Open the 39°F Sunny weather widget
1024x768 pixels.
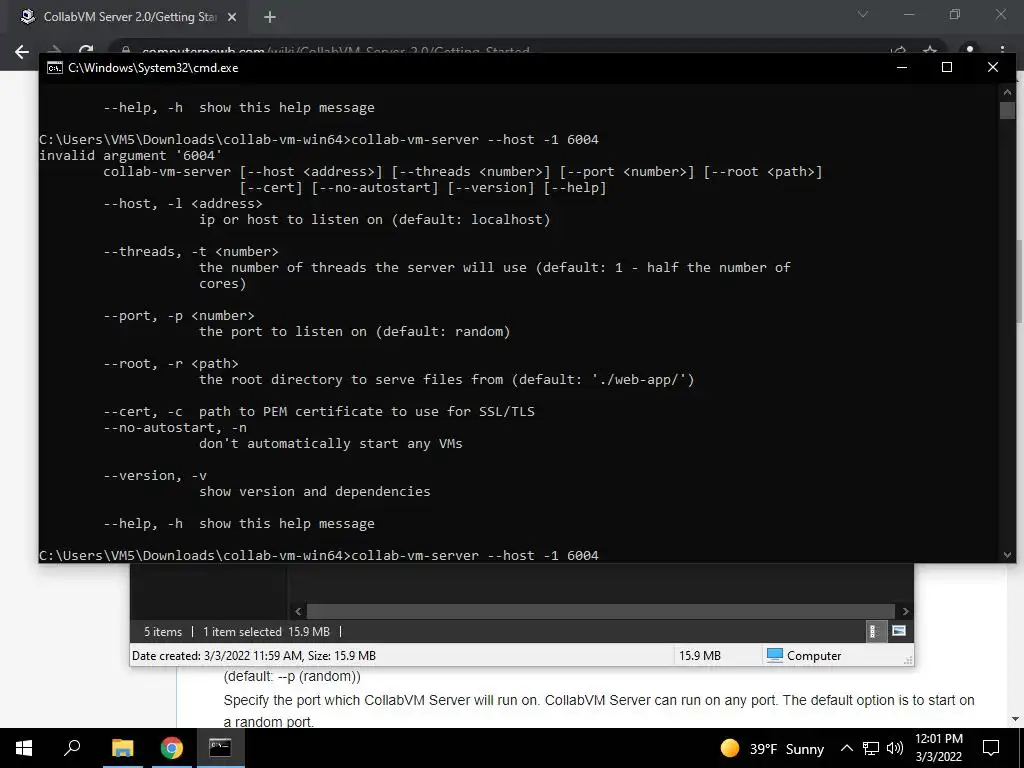click(771, 748)
